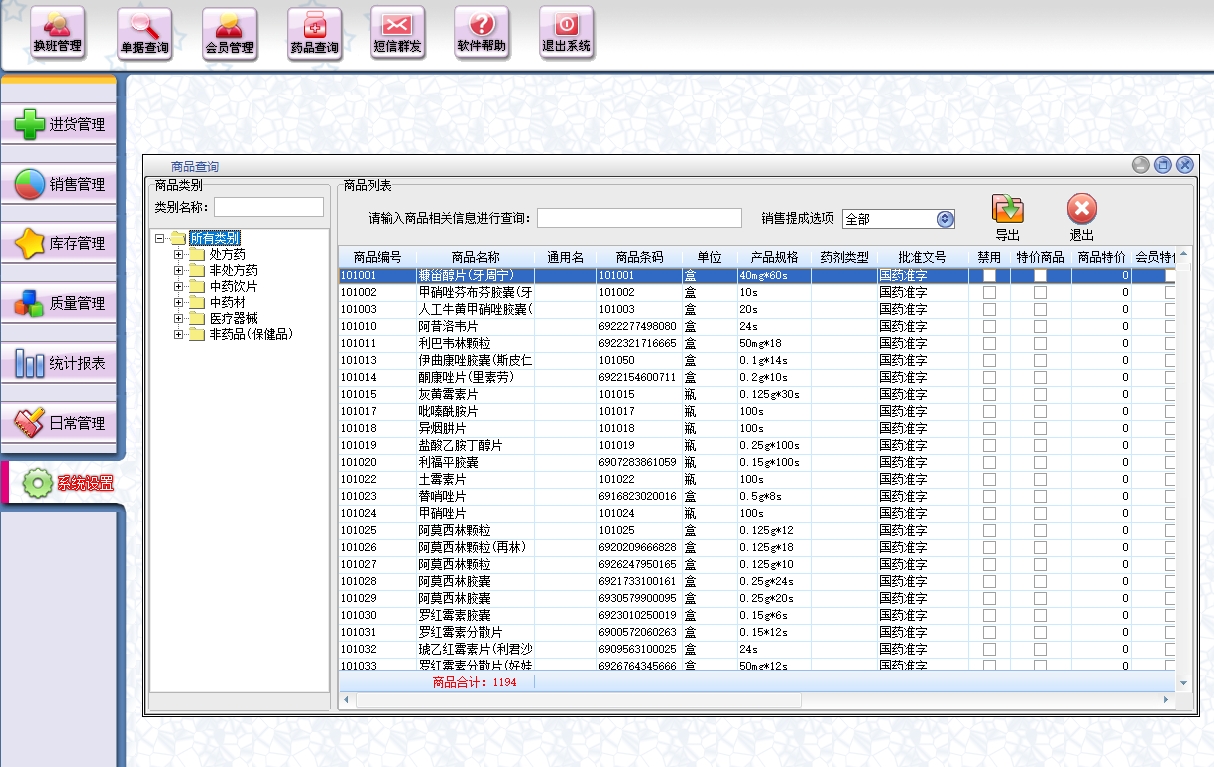Image resolution: width=1214 pixels, height=767 pixels.
Task: Click the 统计报表 sidebar button
Action: coord(60,364)
